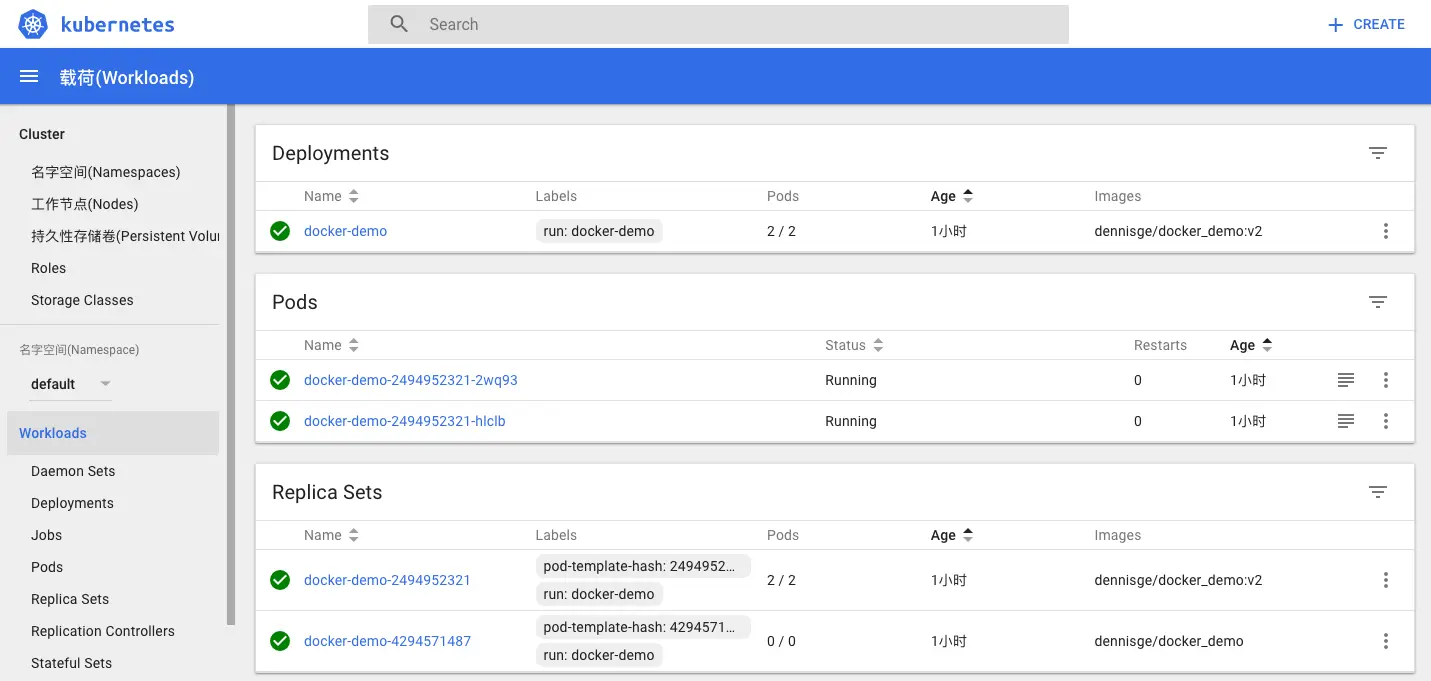Select Daemon Sets in the sidebar

click(x=72, y=471)
